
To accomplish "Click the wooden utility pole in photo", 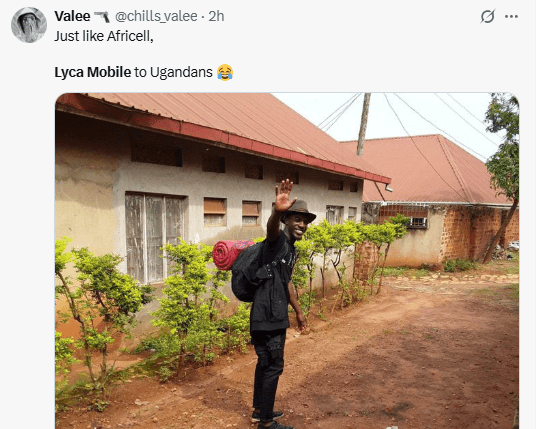I will click(363, 124).
